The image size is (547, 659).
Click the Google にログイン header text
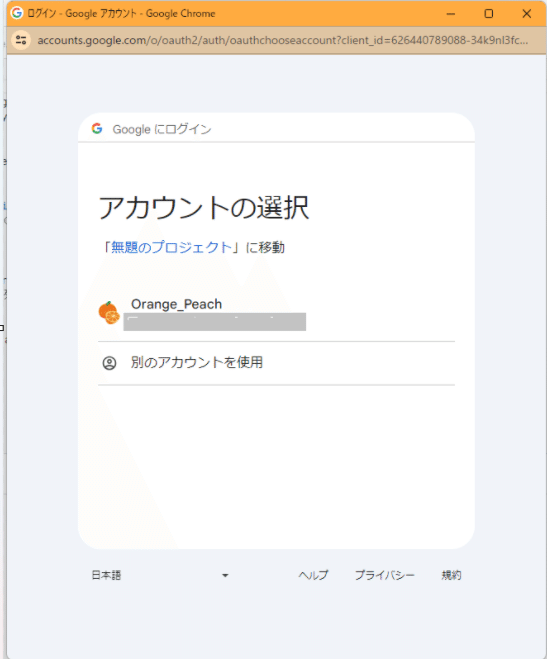[162, 129]
